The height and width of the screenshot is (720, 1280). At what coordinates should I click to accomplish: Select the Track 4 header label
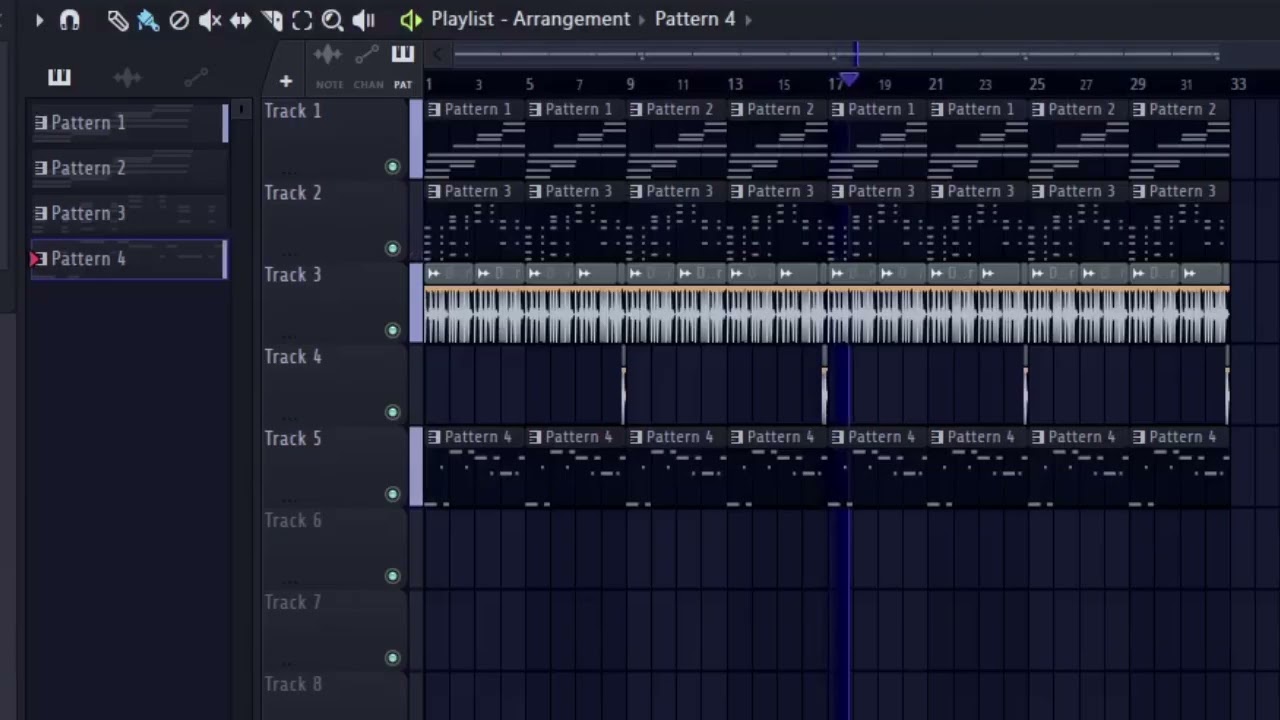pos(293,357)
